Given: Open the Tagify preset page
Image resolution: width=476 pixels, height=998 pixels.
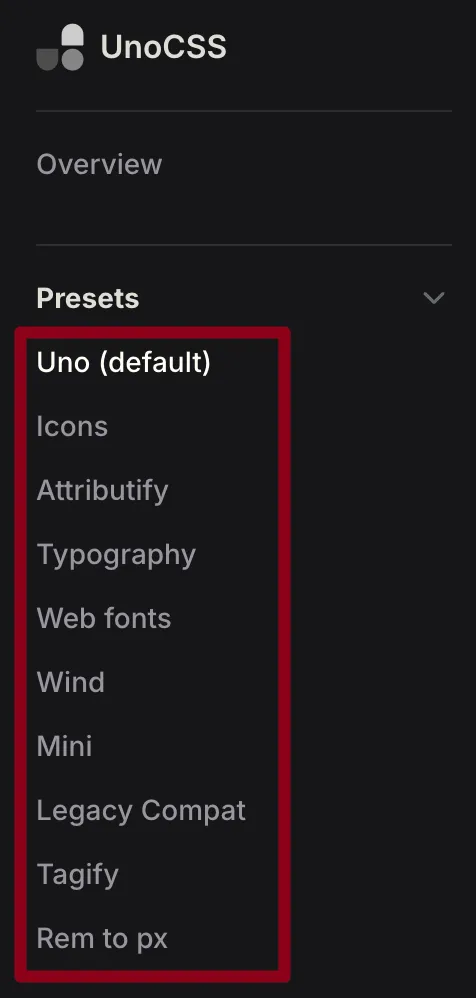Looking at the screenshot, I should (x=78, y=875).
